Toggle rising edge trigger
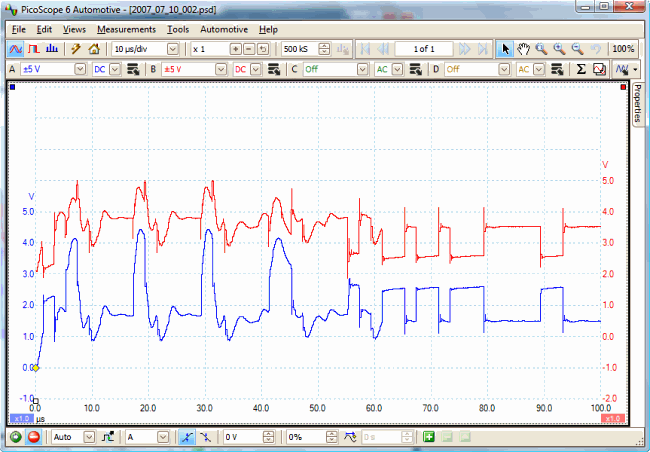 click(187, 437)
